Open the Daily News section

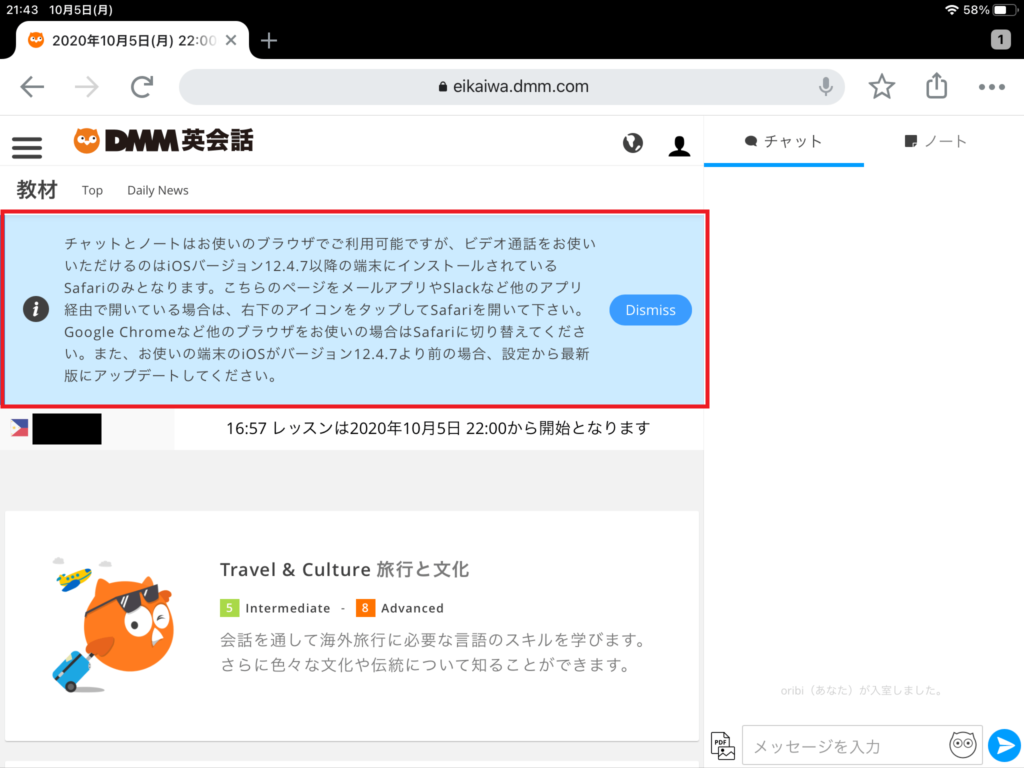[157, 190]
